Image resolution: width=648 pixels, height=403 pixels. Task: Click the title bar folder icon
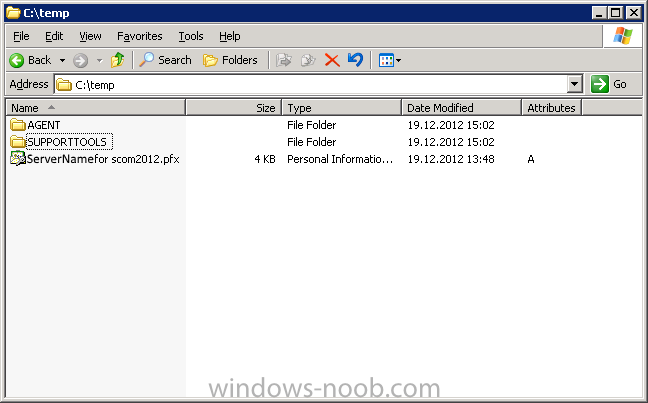13,13
